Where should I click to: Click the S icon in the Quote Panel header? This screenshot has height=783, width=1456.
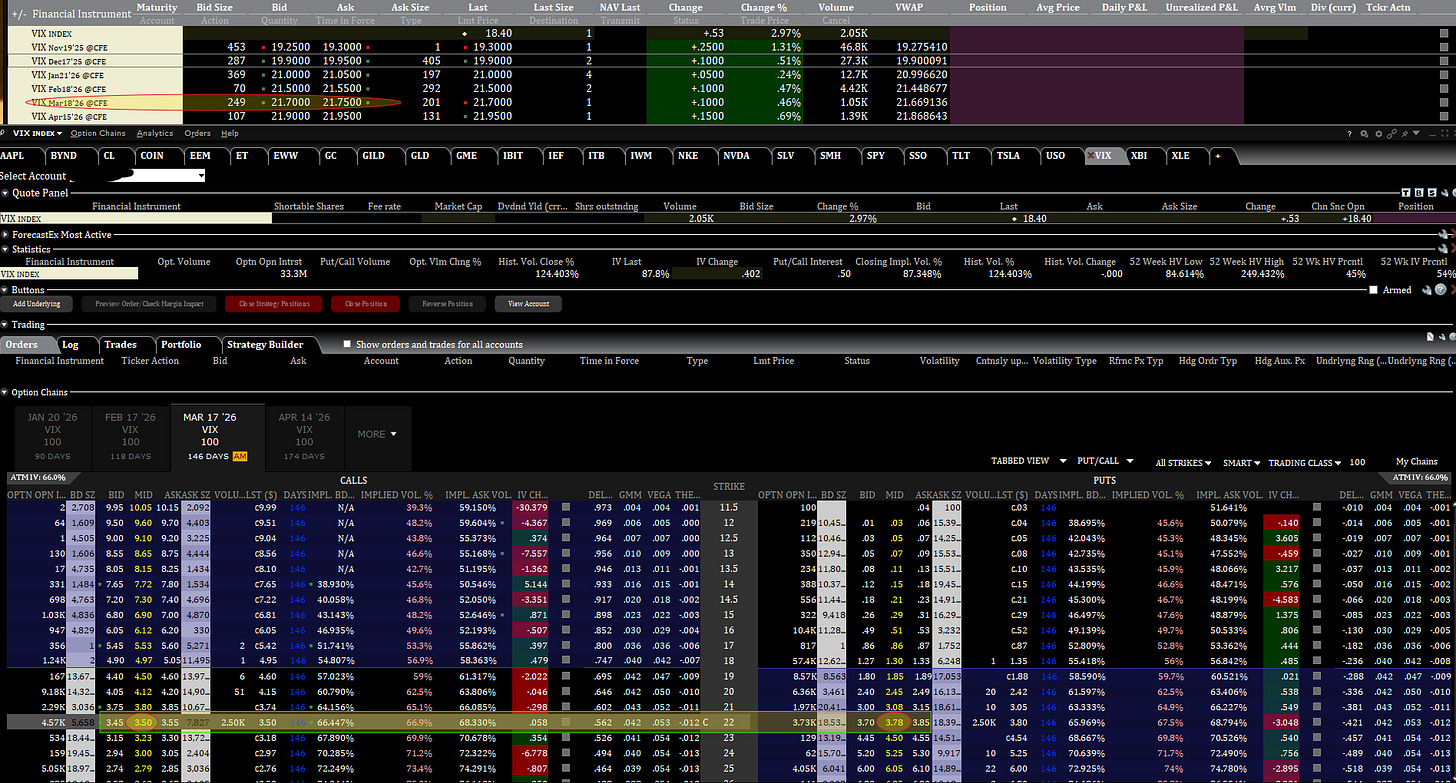(1432, 193)
